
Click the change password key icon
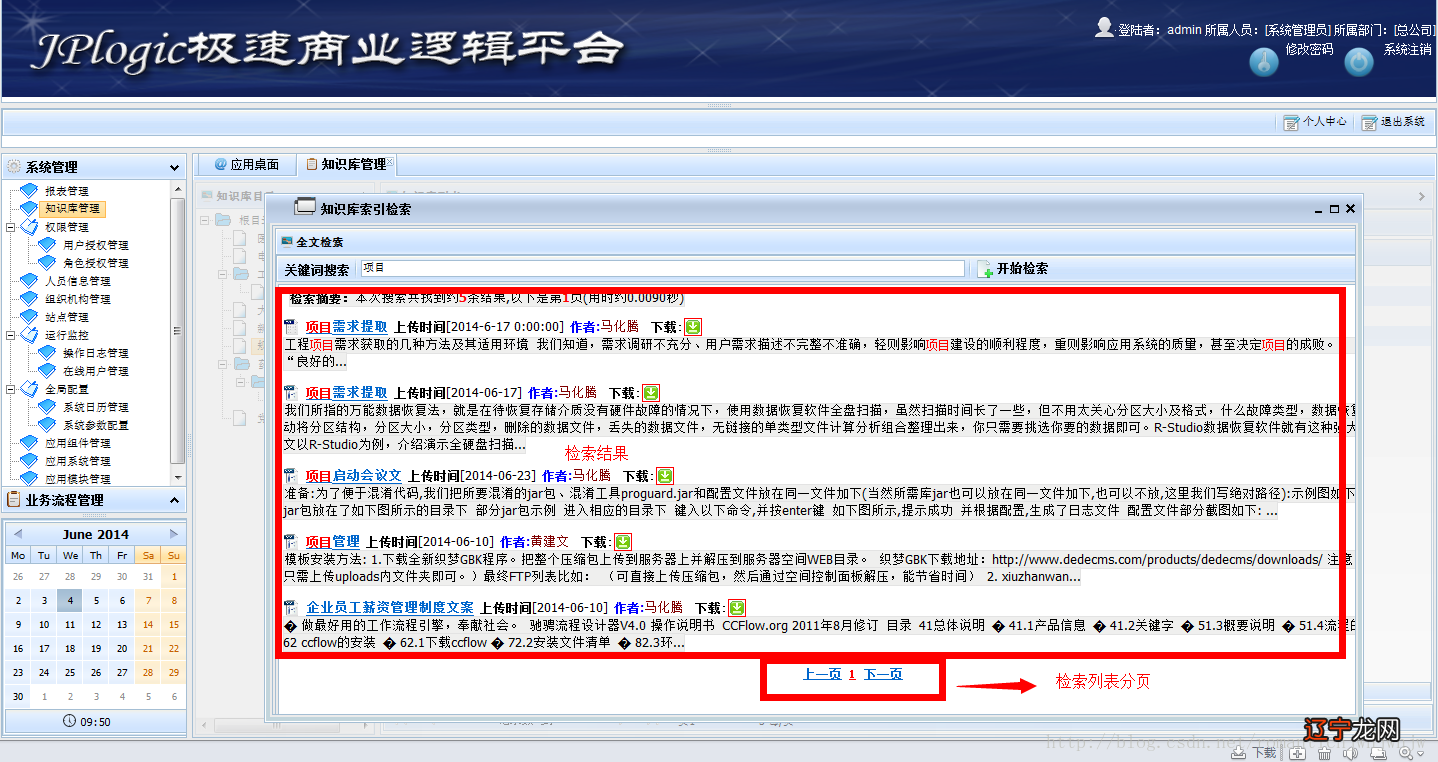click(1264, 63)
